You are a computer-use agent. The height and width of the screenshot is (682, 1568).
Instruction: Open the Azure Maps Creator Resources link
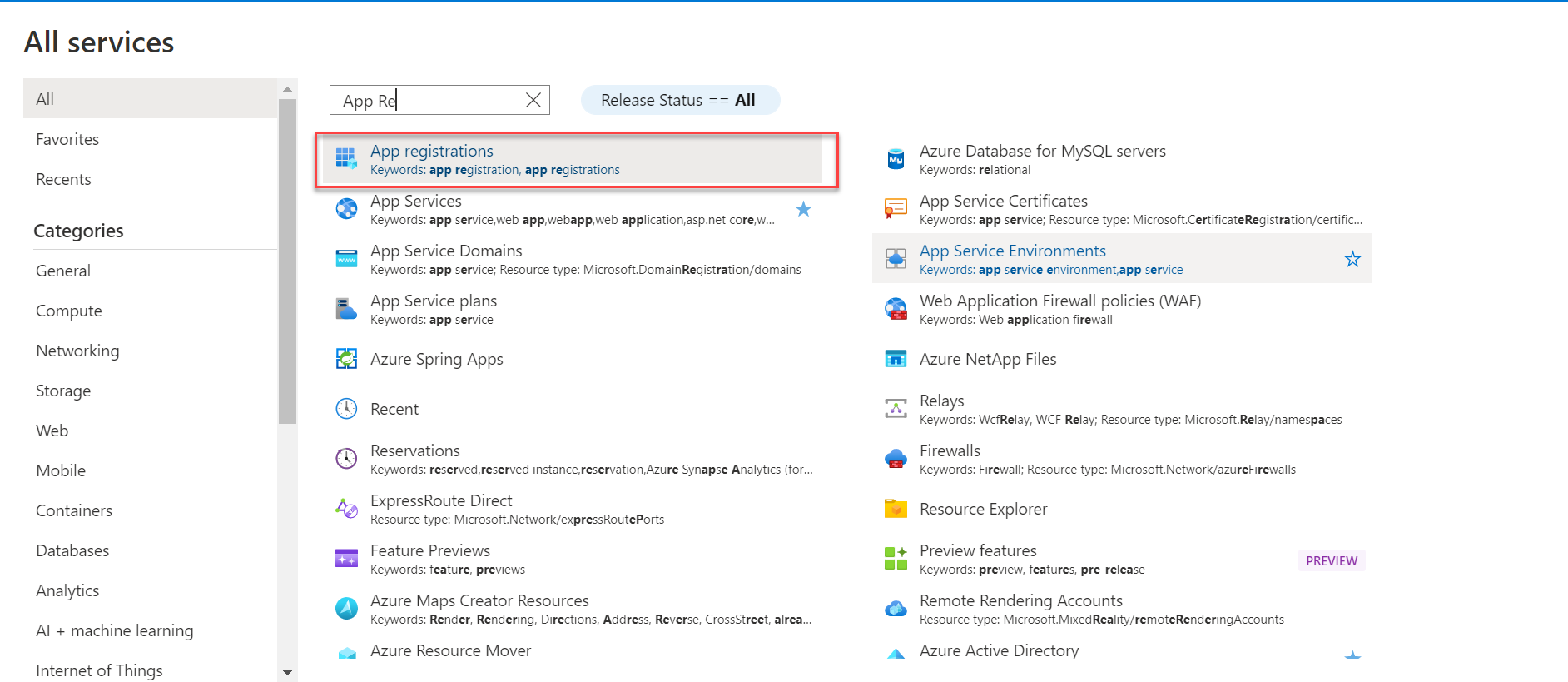[479, 600]
